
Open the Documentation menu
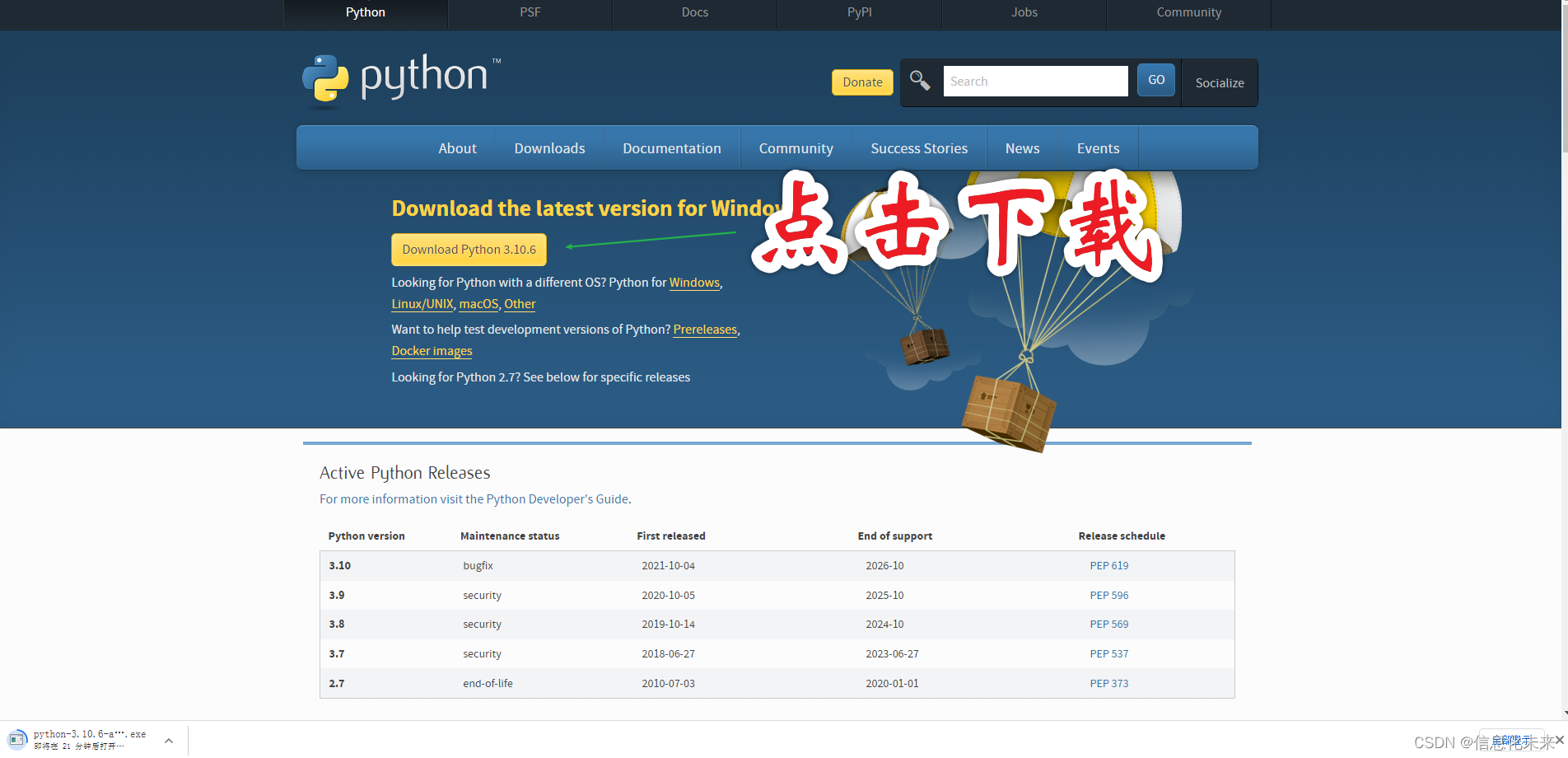[672, 148]
